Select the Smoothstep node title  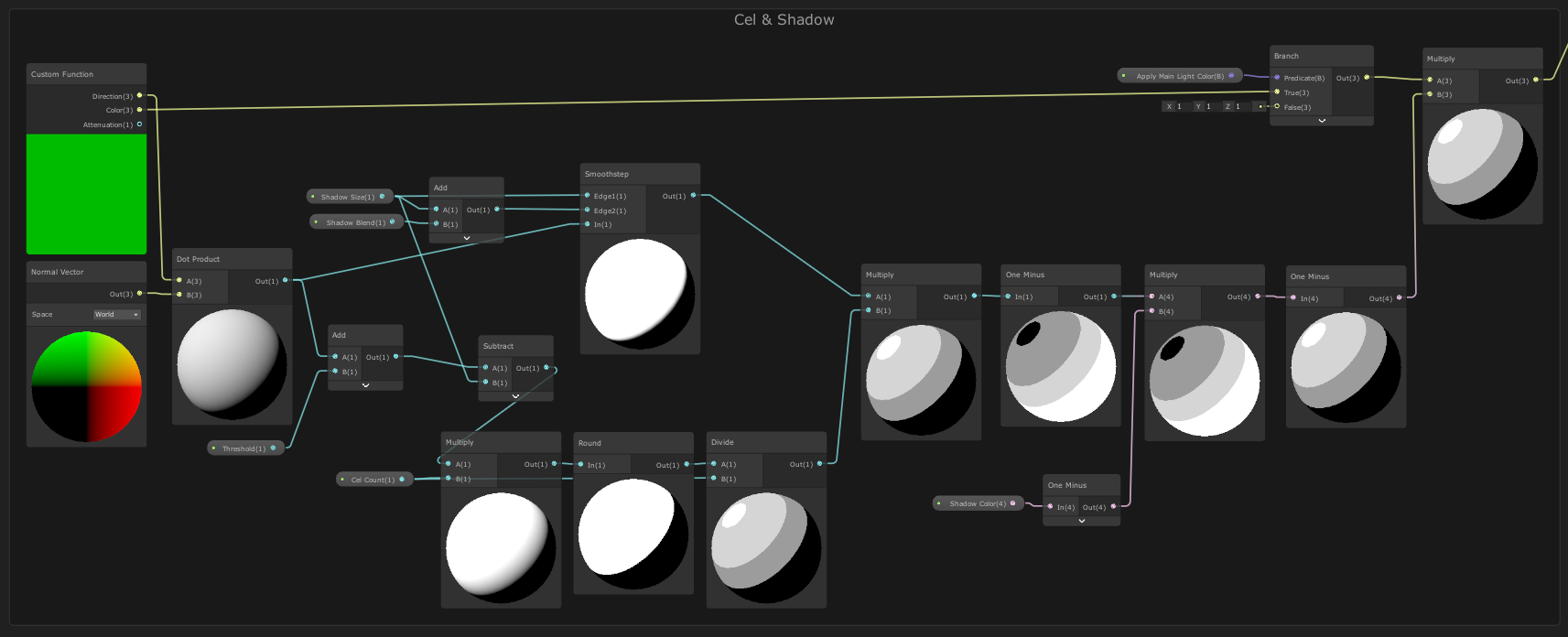pos(607,174)
